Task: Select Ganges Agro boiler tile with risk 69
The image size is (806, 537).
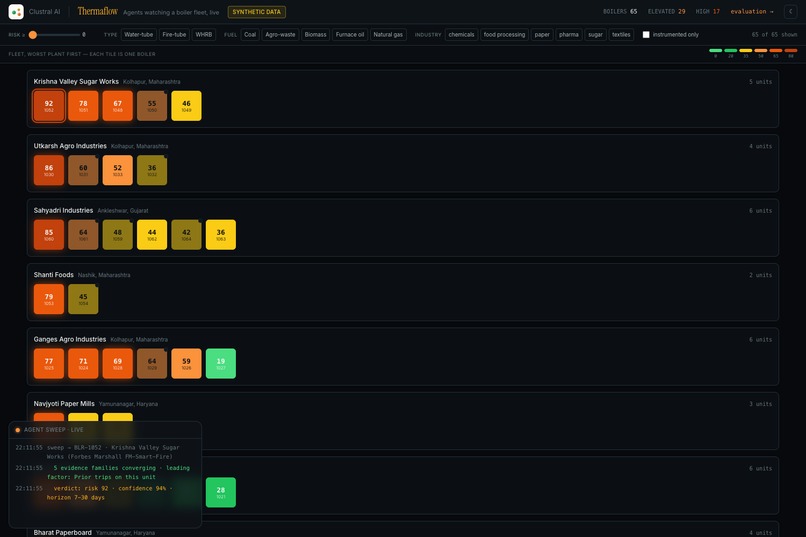Action: click(118, 364)
